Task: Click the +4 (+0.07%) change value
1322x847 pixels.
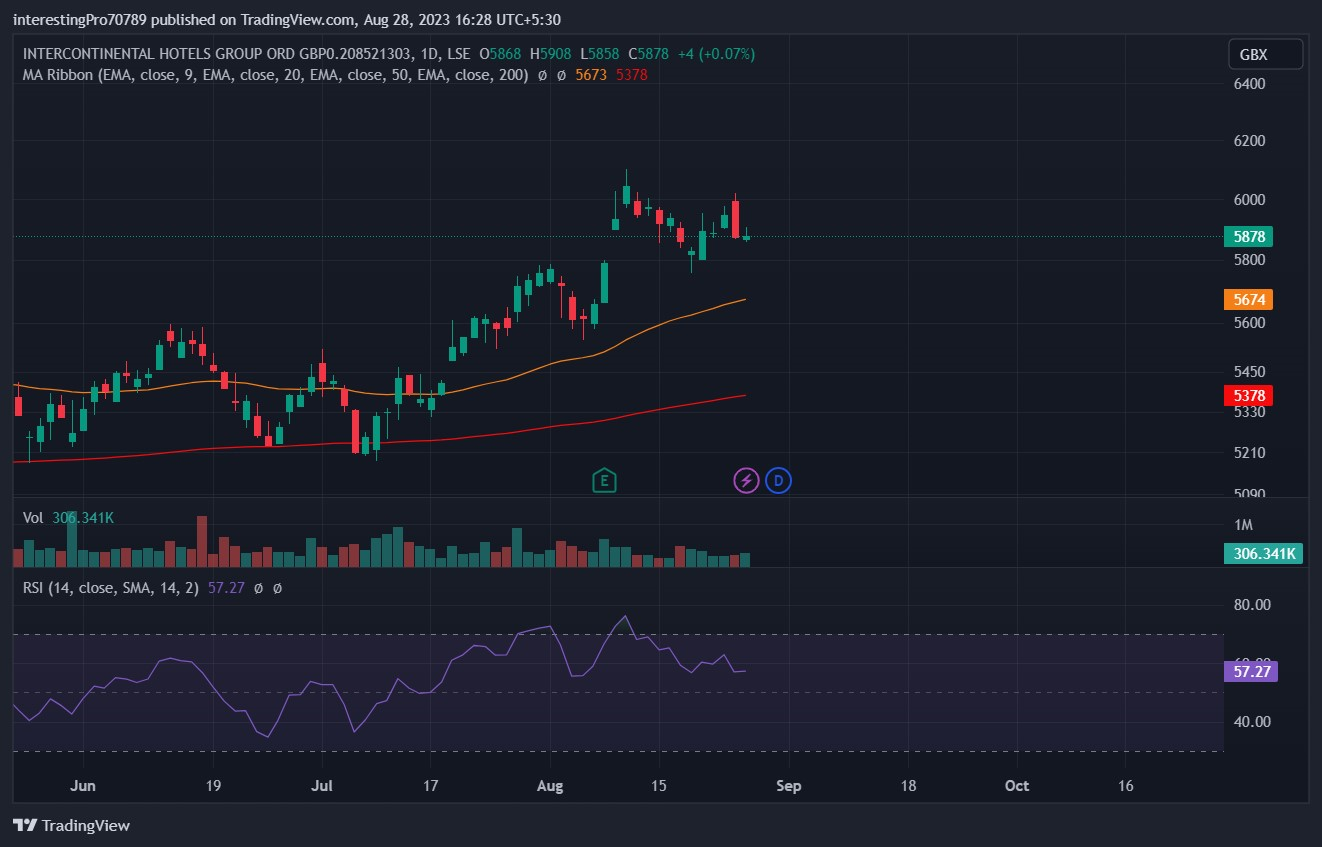Action: (x=715, y=54)
